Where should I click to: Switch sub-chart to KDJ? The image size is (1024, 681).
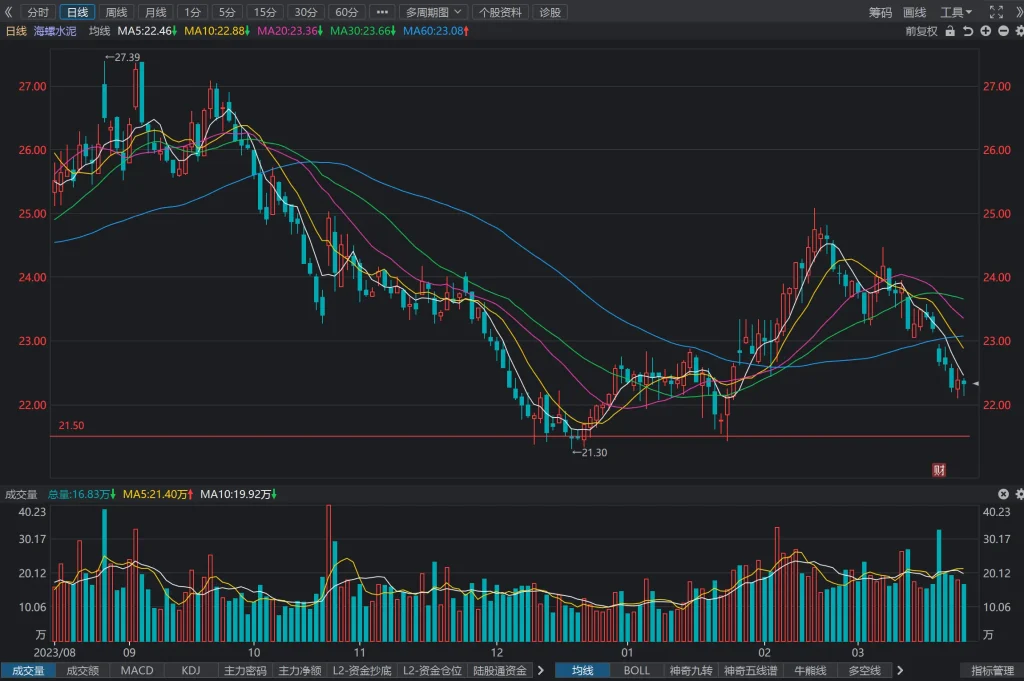click(191, 671)
